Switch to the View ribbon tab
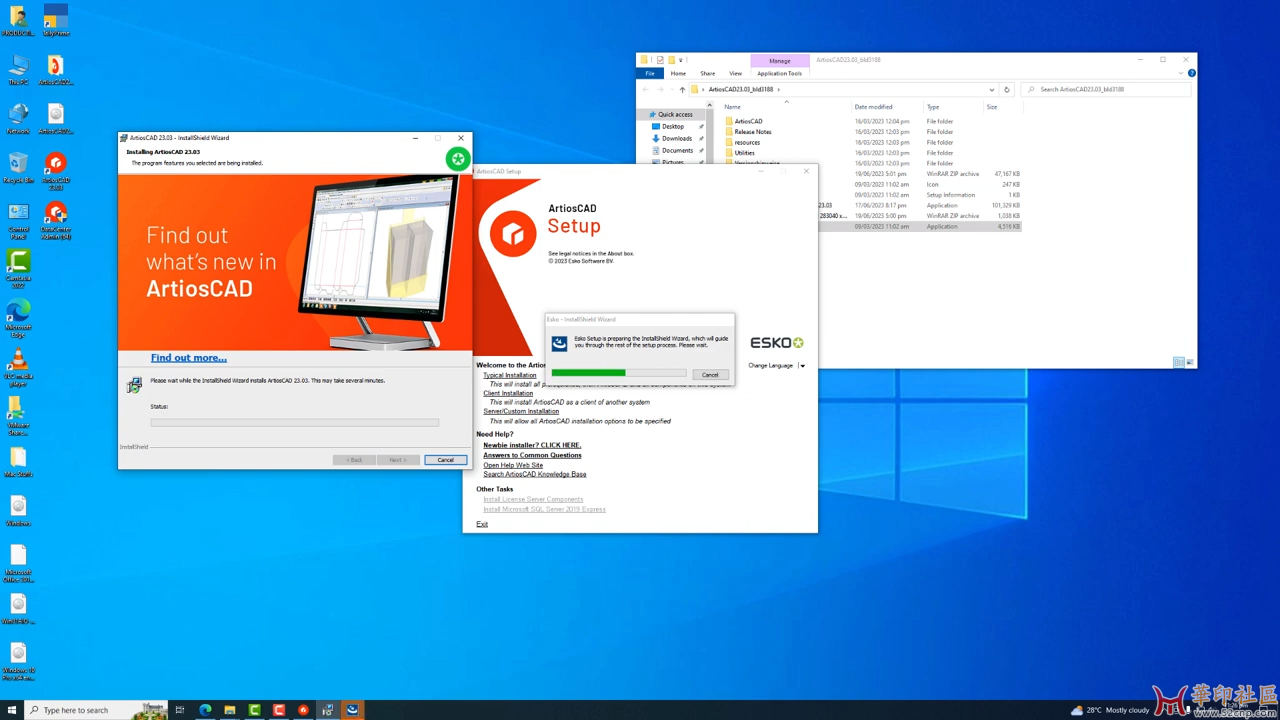Screen dimensions: 1280x720 [x=735, y=73]
